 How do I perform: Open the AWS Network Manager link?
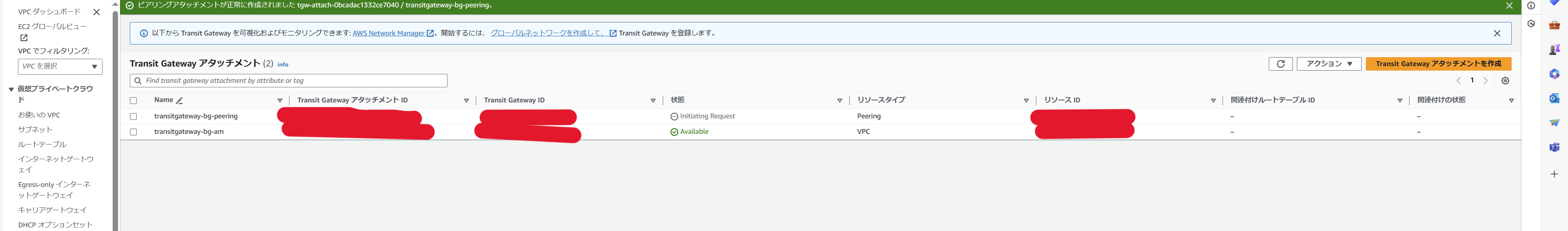pos(392,33)
